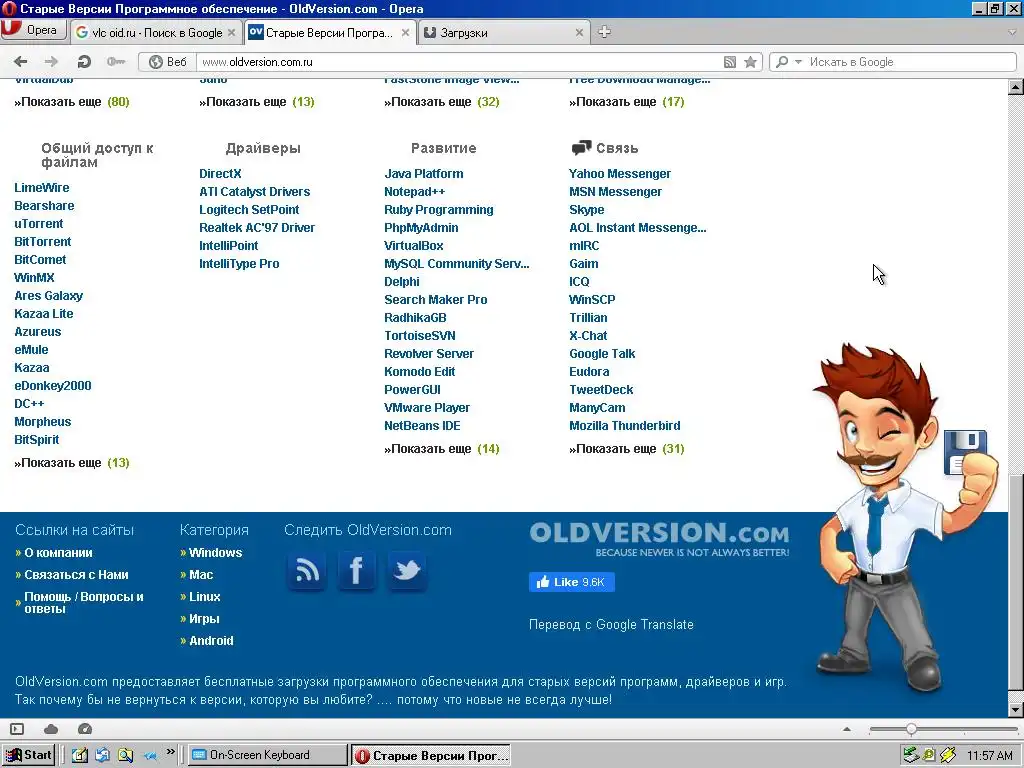The height and width of the screenshot is (768, 1024).
Task: Click the system tray network icon
Action: pyautogui.click(x=911, y=756)
